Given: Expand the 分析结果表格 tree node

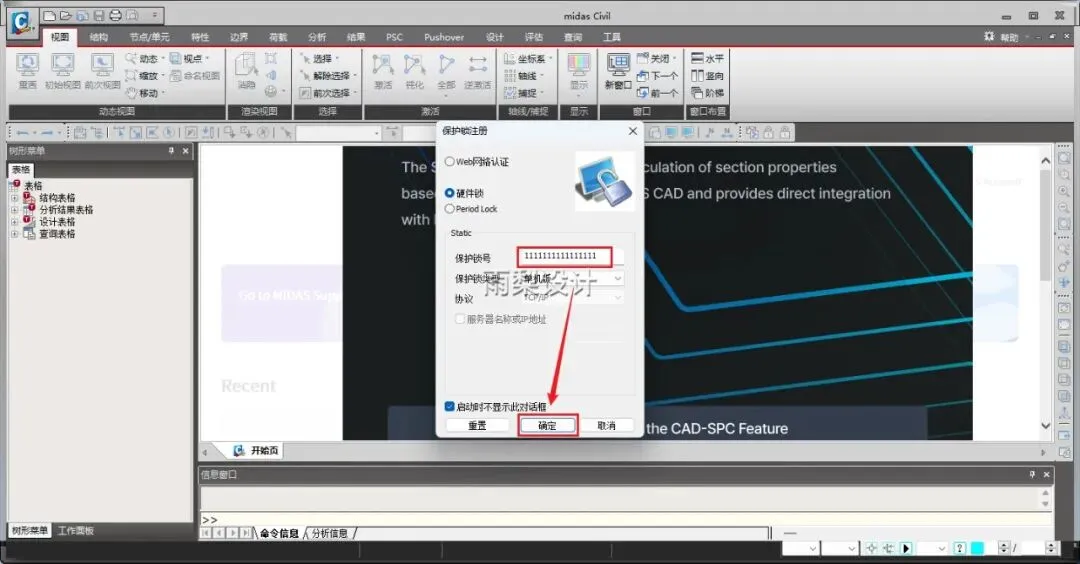Looking at the screenshot, I should [14, 210].
